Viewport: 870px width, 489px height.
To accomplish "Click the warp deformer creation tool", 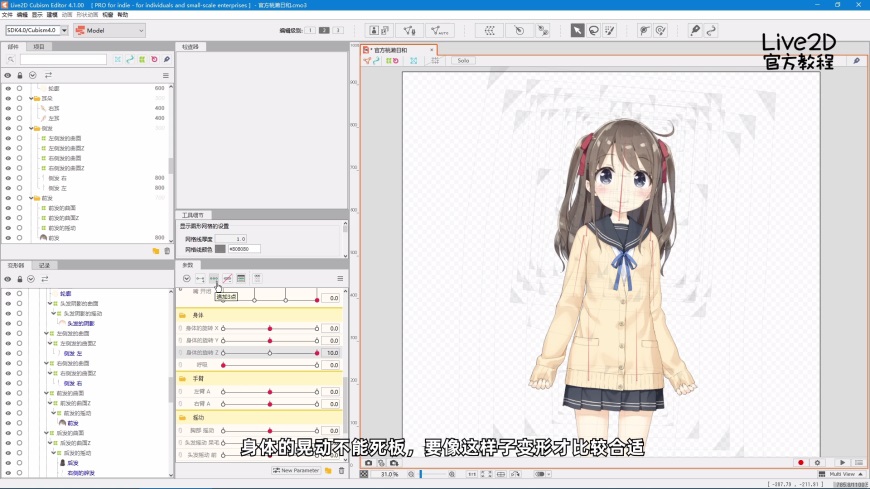I will click(489, 31).
